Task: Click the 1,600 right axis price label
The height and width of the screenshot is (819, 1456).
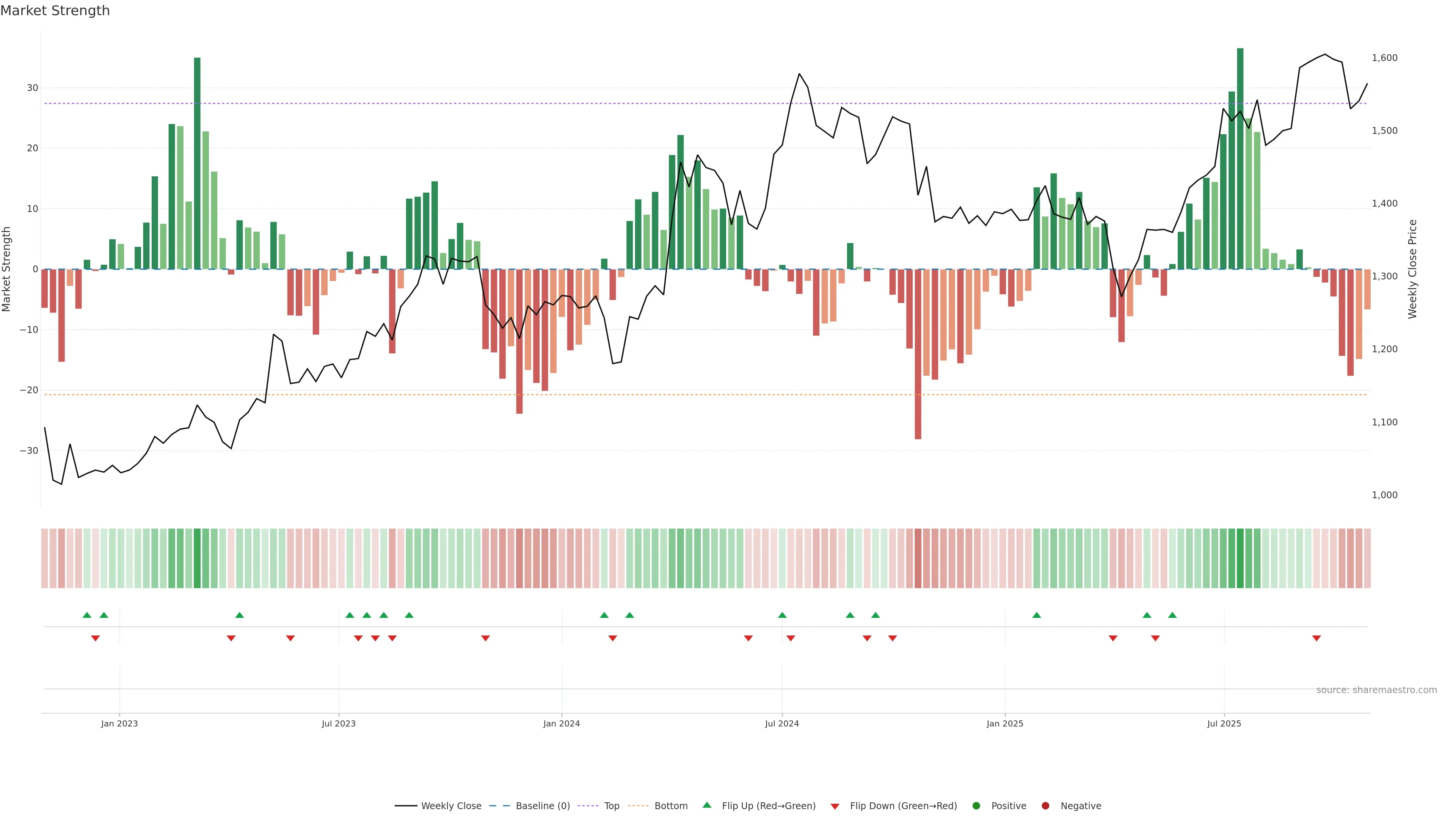Action: click(1384, 58)
